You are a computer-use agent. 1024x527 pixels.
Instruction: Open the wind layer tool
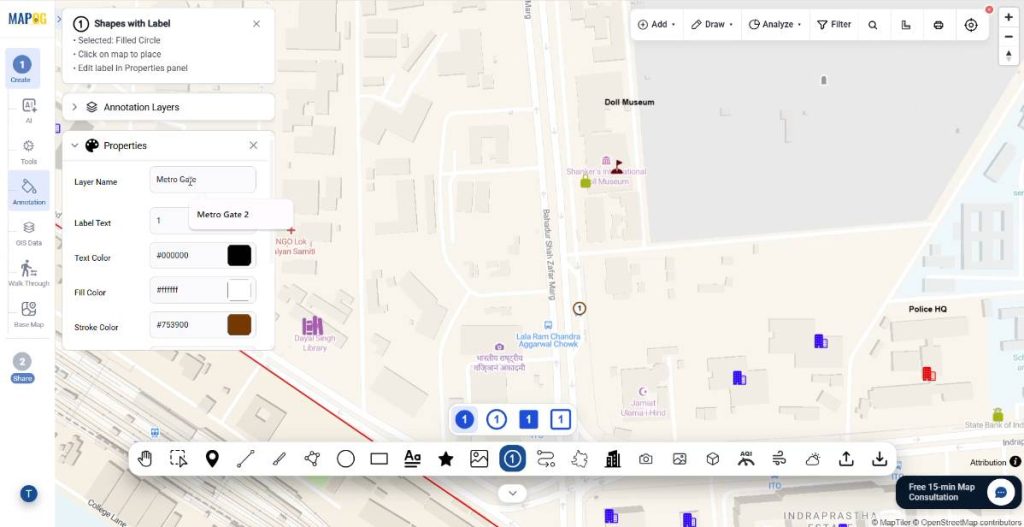coord(779,459)
